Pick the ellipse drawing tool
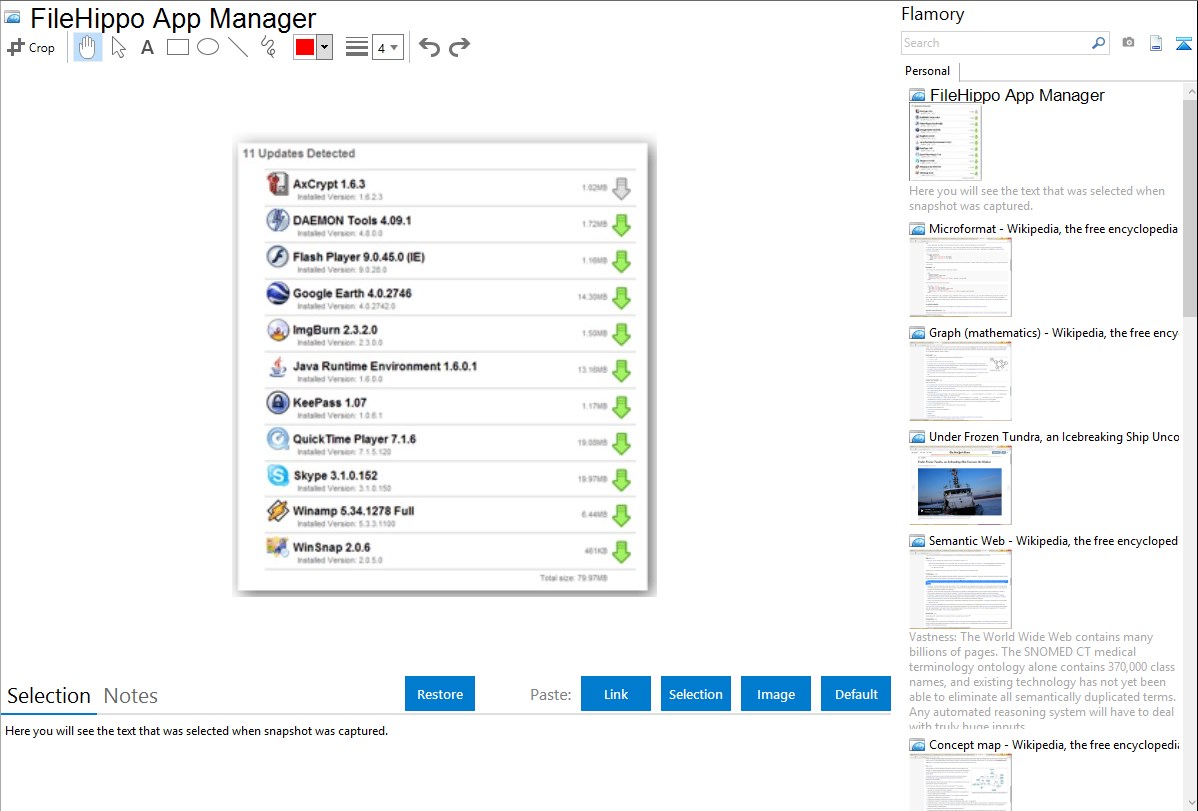Image resolution: width=1198 pixels, height=811 pixels. [x=208, y=47]
